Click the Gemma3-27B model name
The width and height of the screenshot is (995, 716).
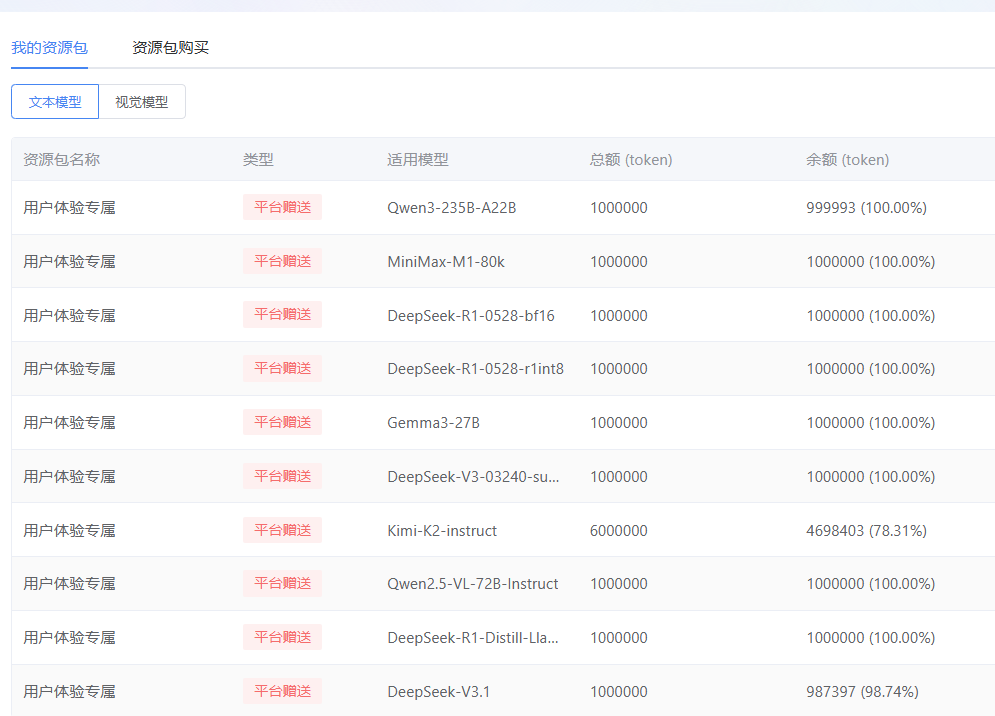click(x=433, y=423)
